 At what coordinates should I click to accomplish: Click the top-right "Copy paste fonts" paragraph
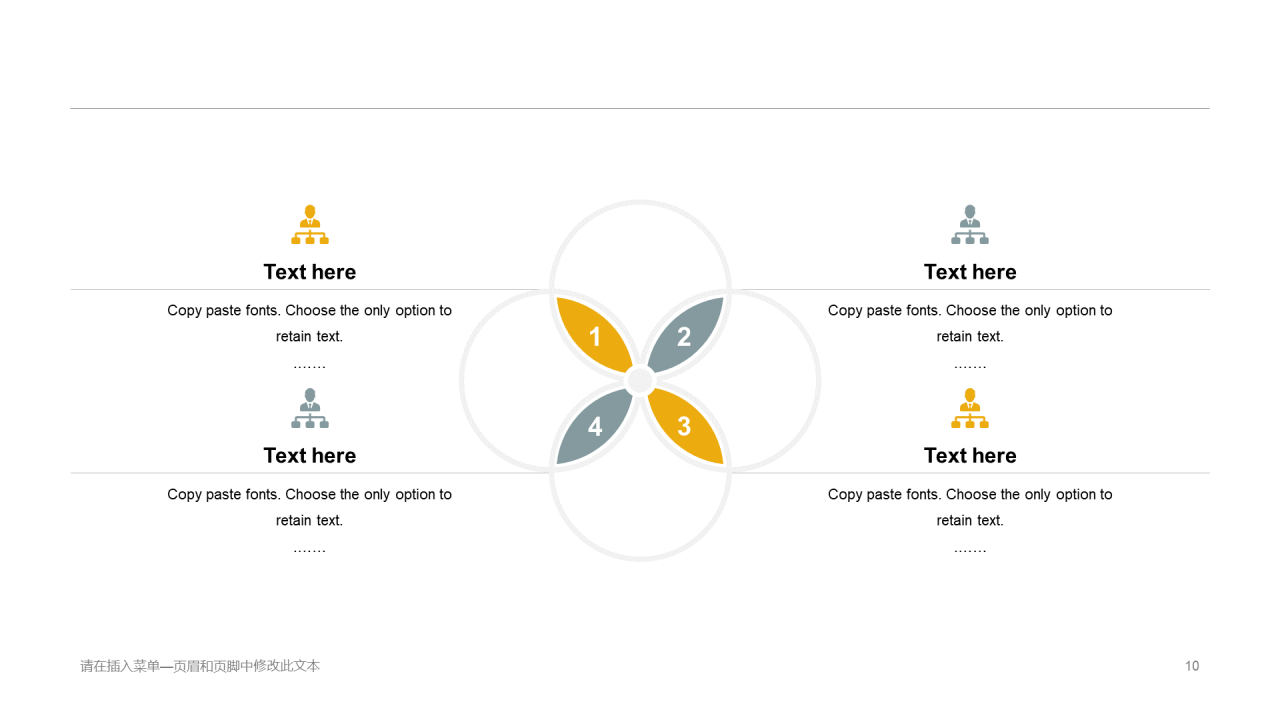(x=970, y=323)
